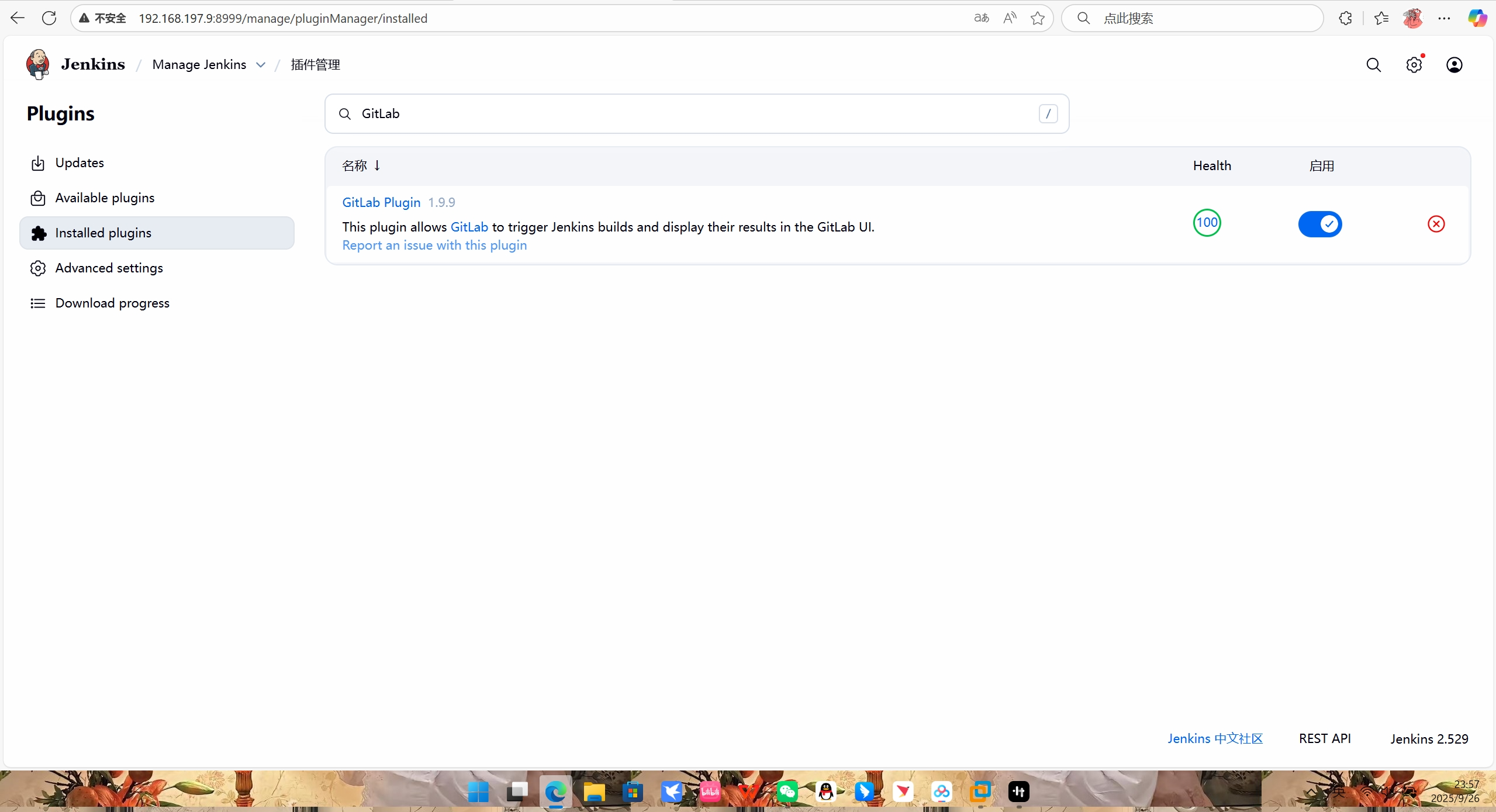Open Windows Start button
The height and width of the screenshot is (812, 1496).
[x=478, y=792]
